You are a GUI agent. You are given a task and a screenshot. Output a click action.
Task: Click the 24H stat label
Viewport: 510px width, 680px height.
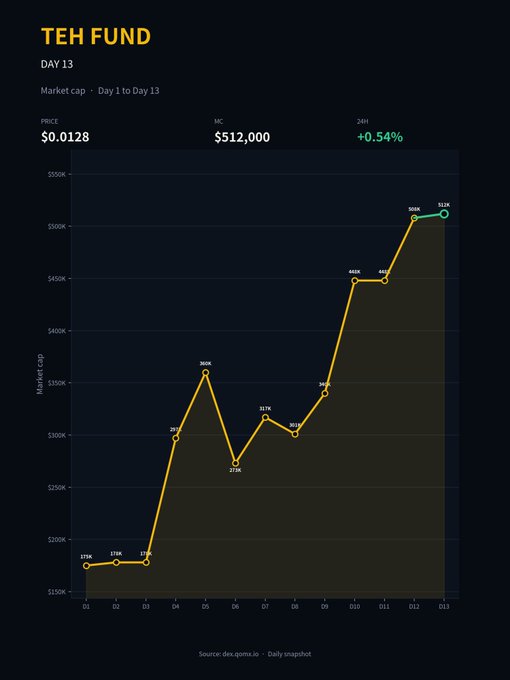coord(363,121)
